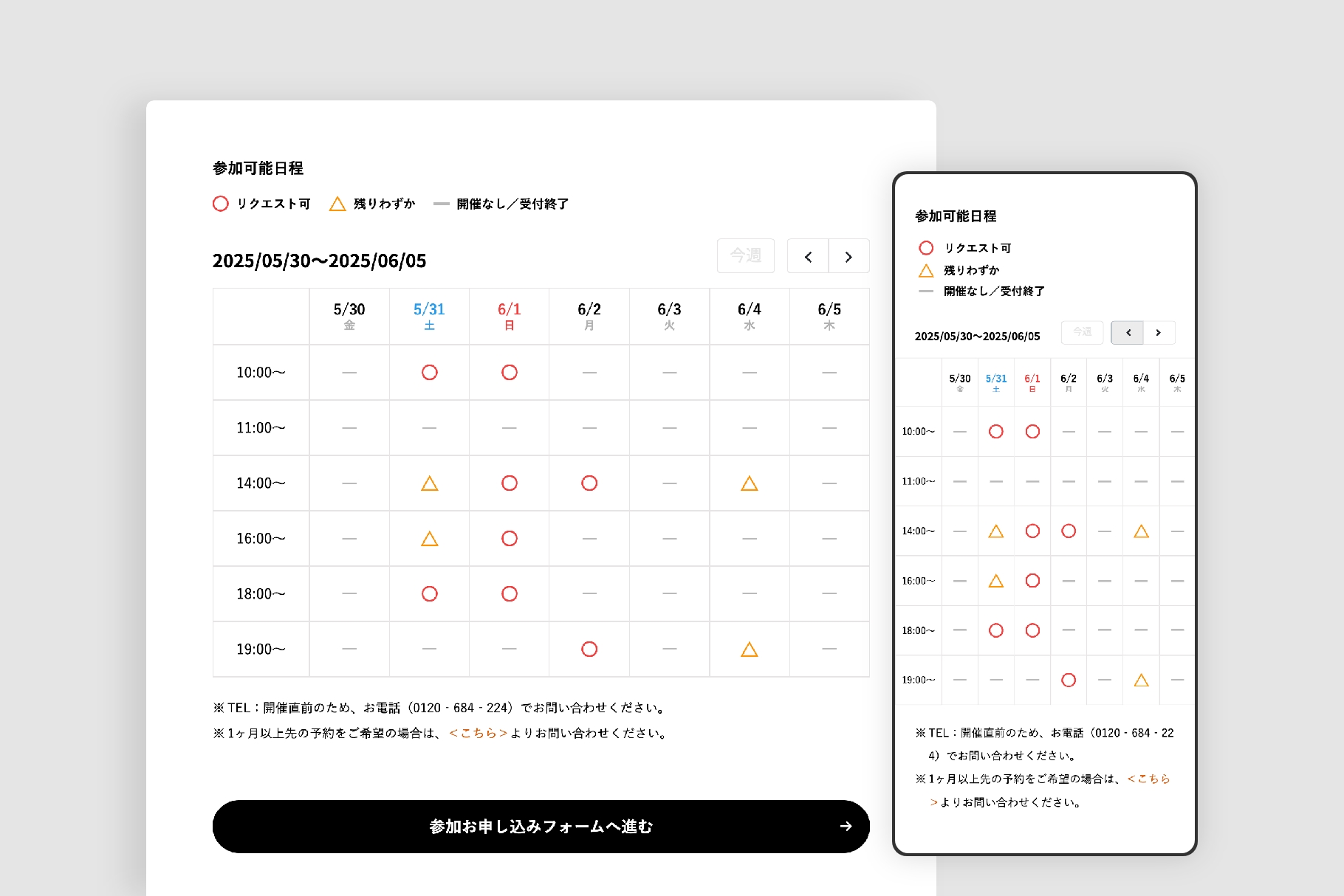Choose 5/31 14:00 triangle in mobile calendar
This screenshot has width=1344, height=896.
pos(996,531)
